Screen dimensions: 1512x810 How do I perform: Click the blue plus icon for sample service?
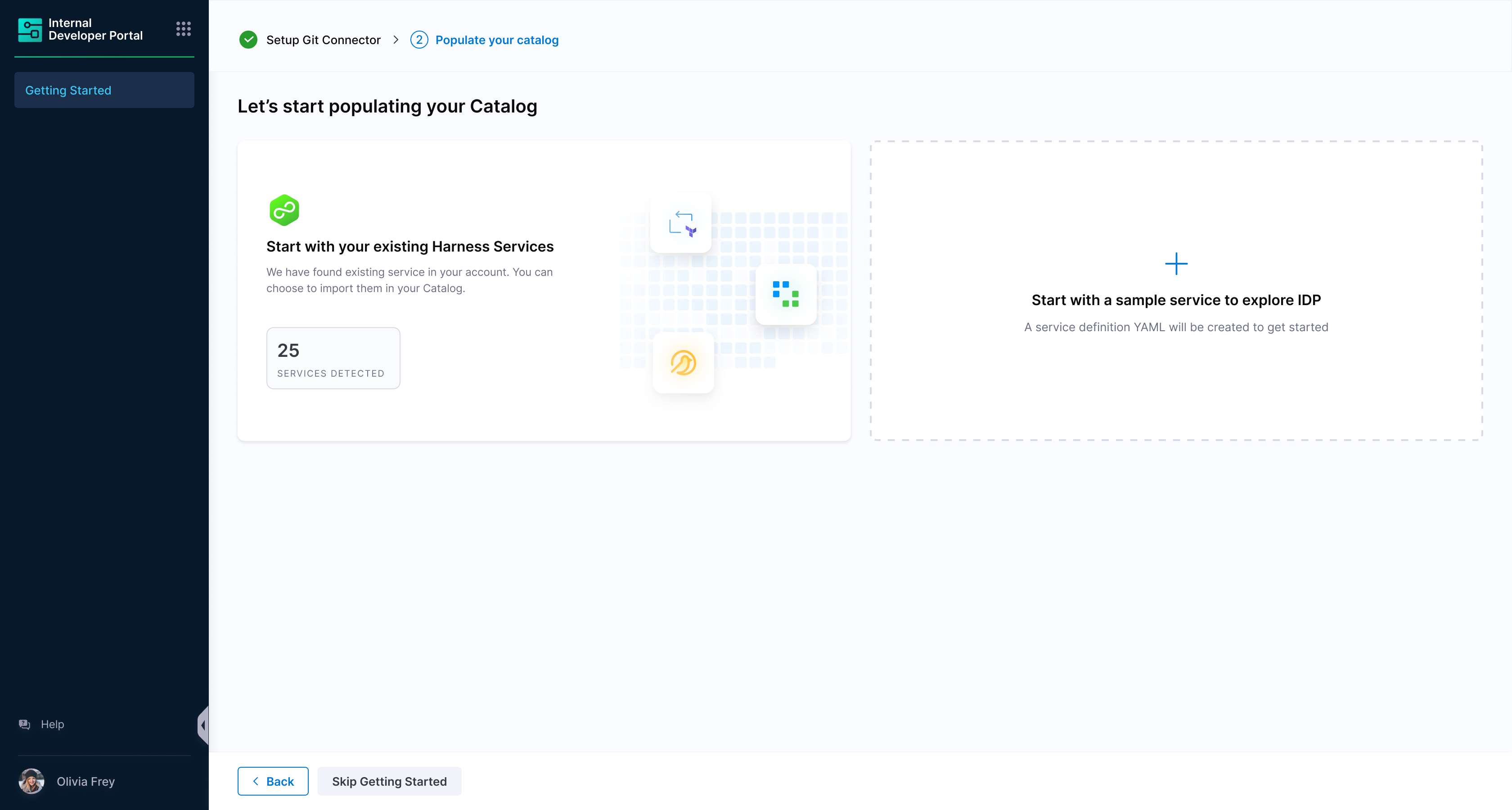pos(1176,264)
